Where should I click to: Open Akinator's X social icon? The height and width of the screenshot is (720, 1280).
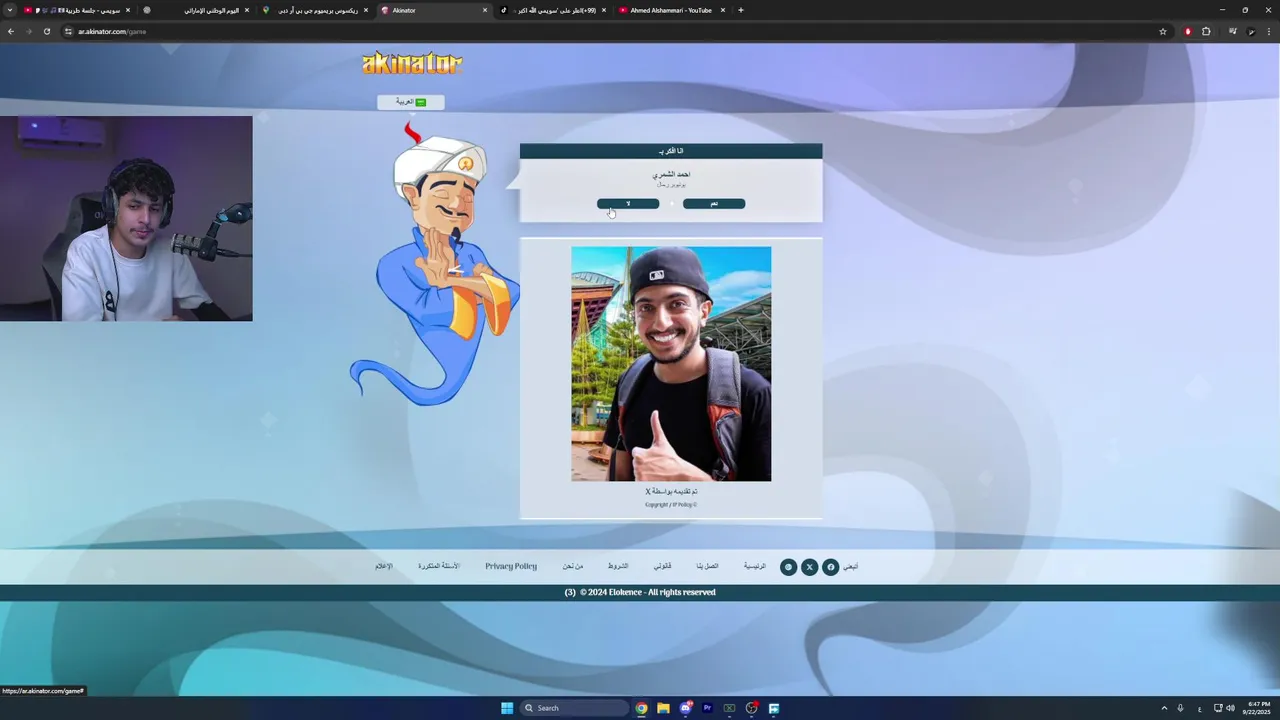coord(809,567)
